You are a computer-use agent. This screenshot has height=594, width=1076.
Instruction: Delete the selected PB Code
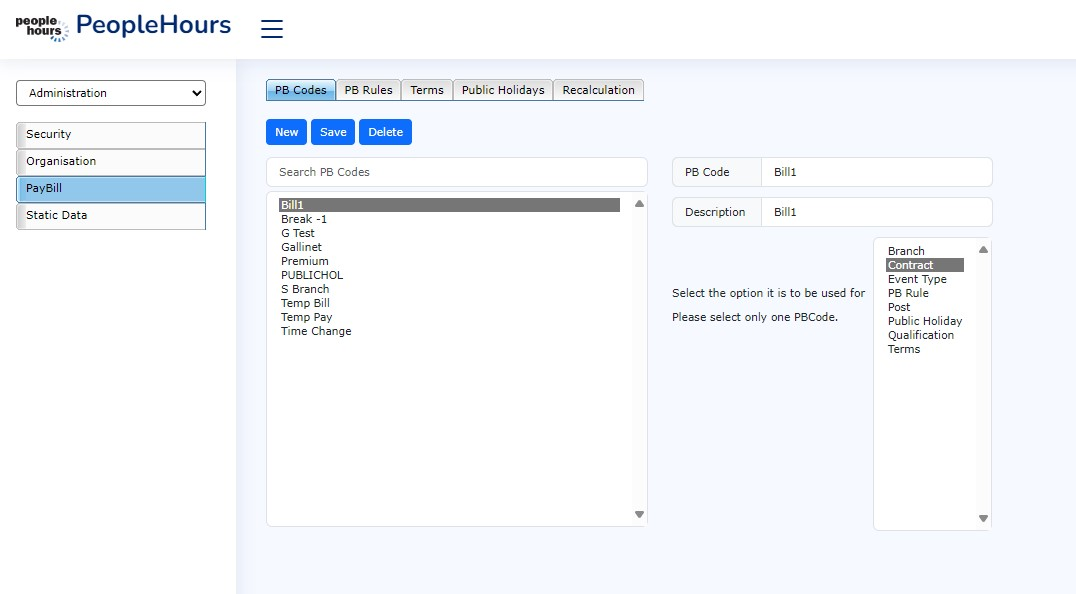coord(385,132)
